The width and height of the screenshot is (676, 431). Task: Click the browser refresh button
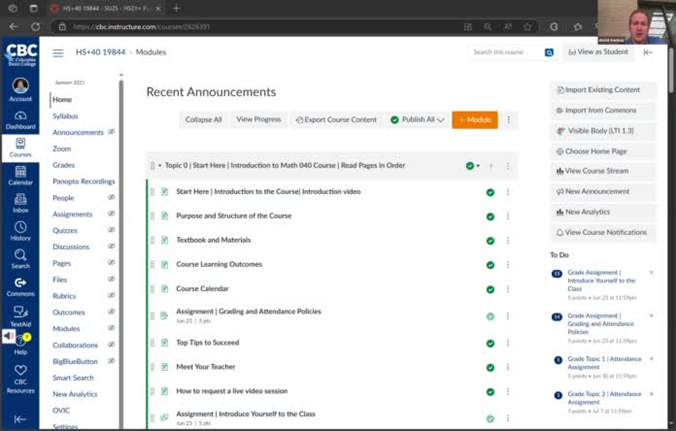35,27
